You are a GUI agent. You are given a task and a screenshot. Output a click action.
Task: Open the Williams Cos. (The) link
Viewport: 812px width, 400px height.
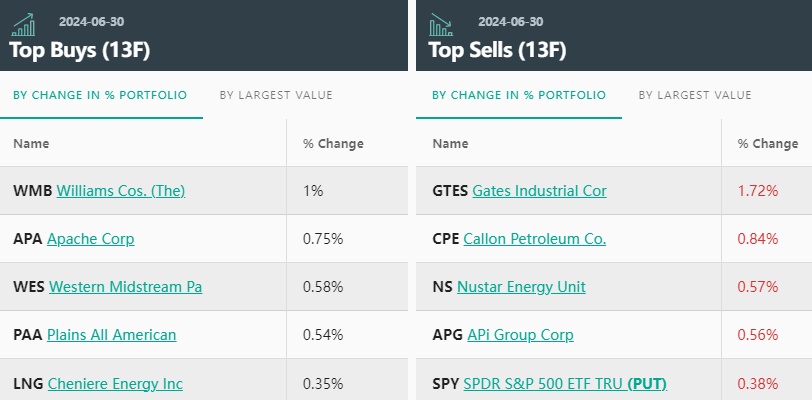coord(121,190)
